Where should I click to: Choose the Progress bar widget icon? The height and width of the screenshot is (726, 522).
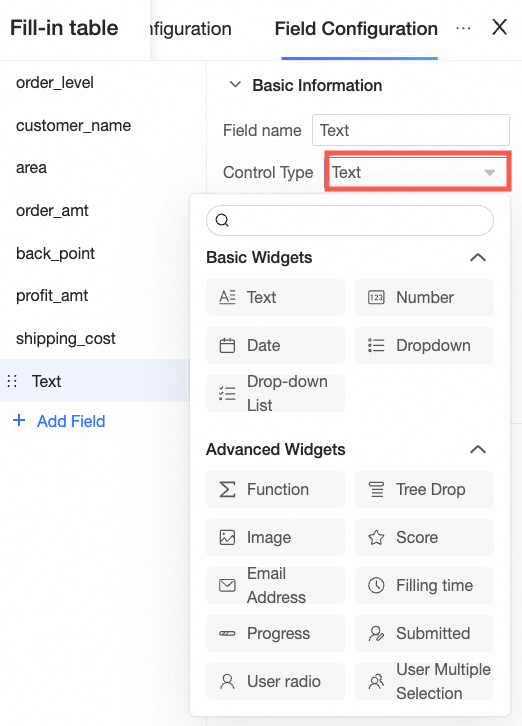pyautogui.click(x=227, y=633)
